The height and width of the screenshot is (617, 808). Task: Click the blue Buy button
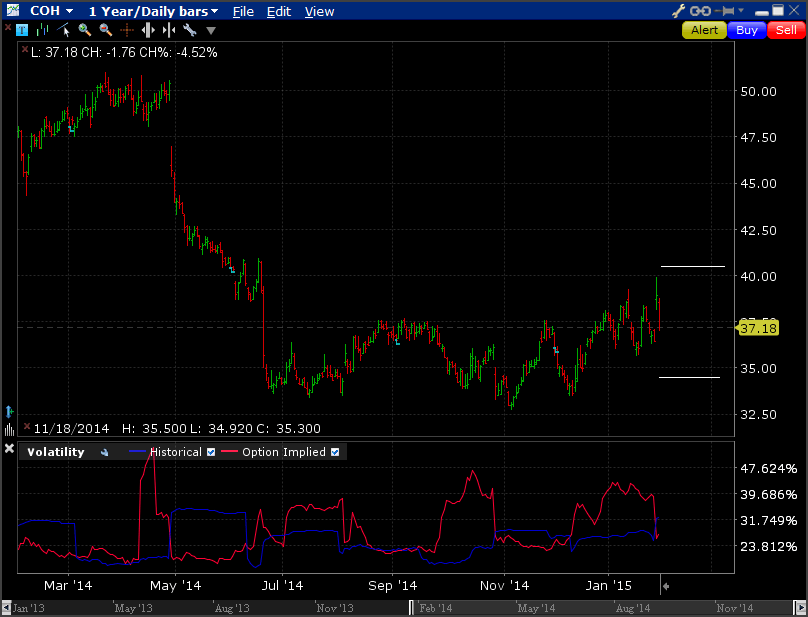tap(747, 30)
